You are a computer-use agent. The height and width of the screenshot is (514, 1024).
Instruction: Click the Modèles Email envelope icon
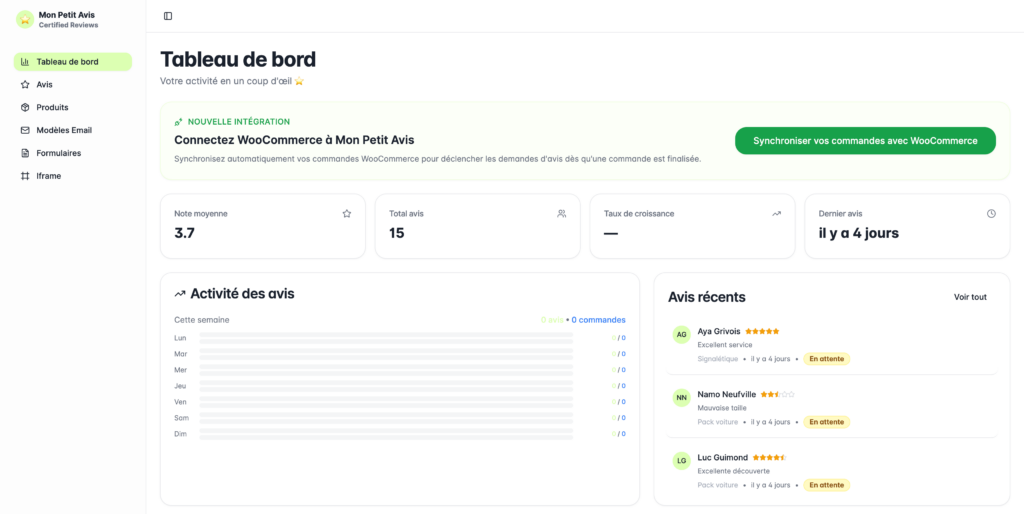point(26,130)
